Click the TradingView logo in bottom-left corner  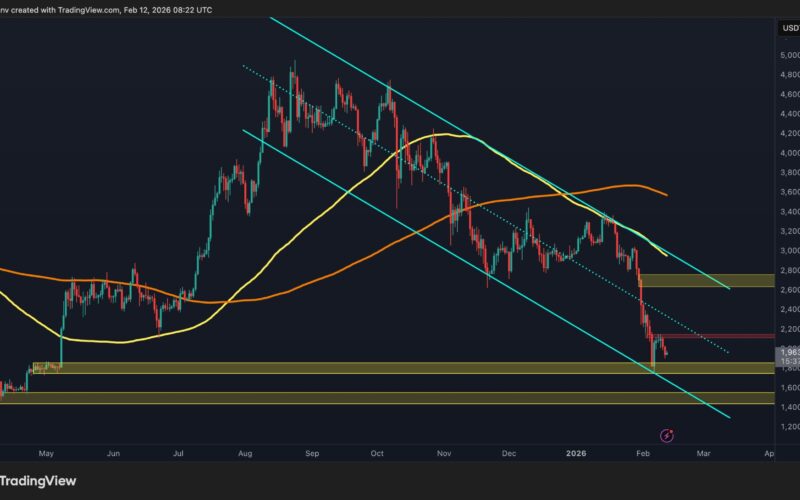tap(40, 479)
